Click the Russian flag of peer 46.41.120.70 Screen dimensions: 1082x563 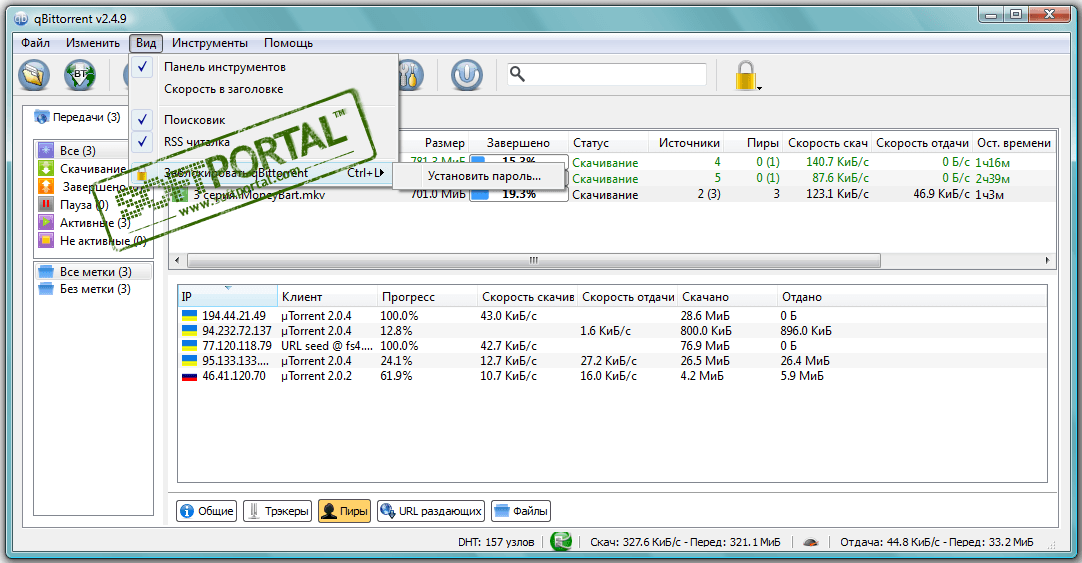coord(189,376)
